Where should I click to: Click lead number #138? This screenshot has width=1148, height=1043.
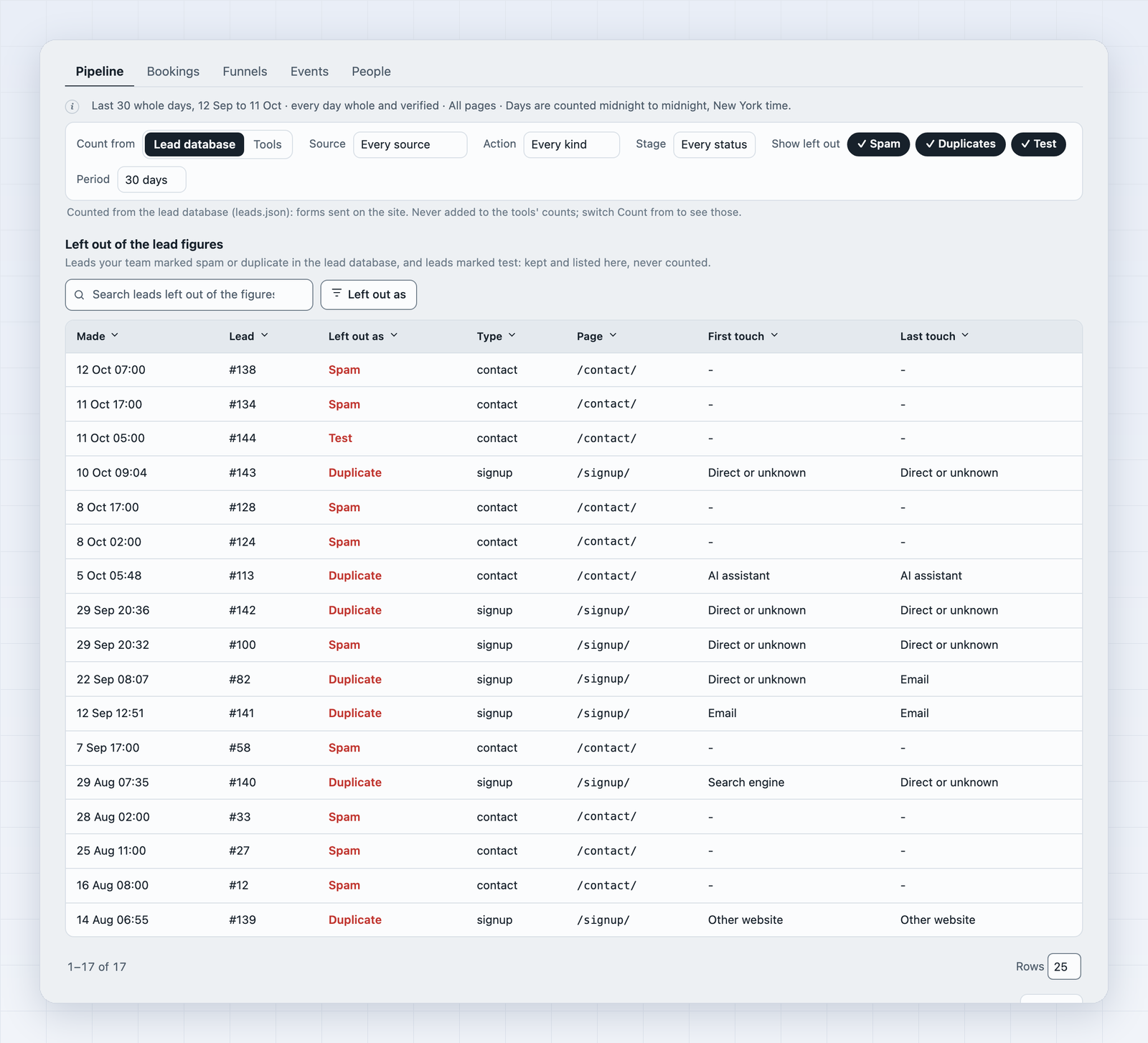[243, 370]
